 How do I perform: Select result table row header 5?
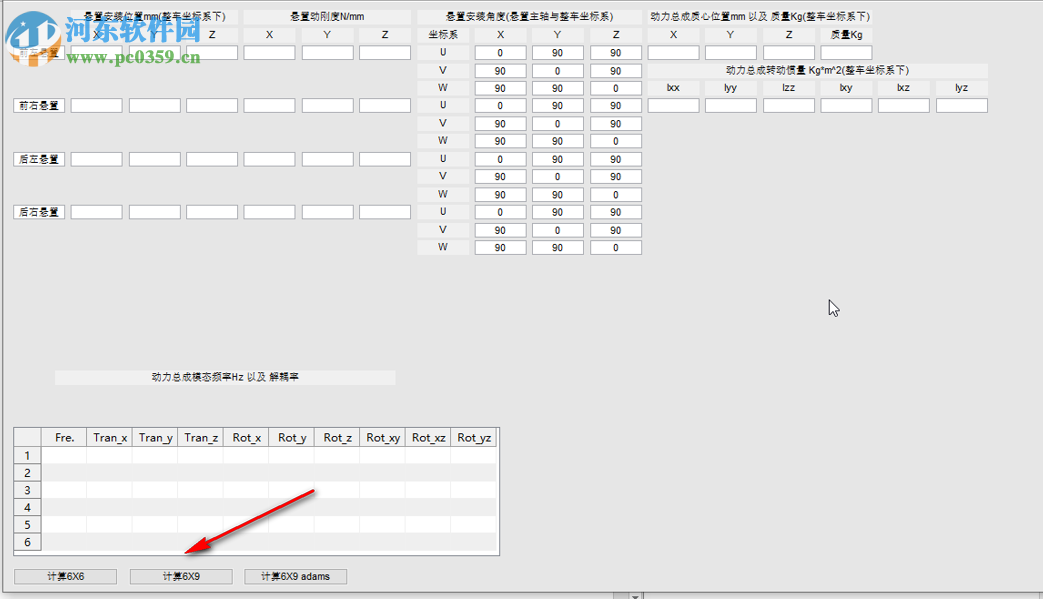point(27,524)
